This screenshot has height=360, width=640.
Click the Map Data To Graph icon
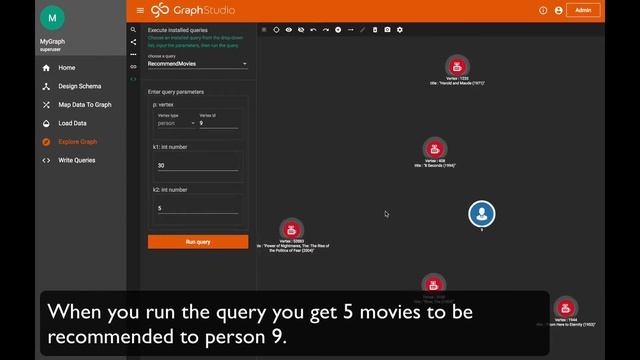click(x=46, y=105)
